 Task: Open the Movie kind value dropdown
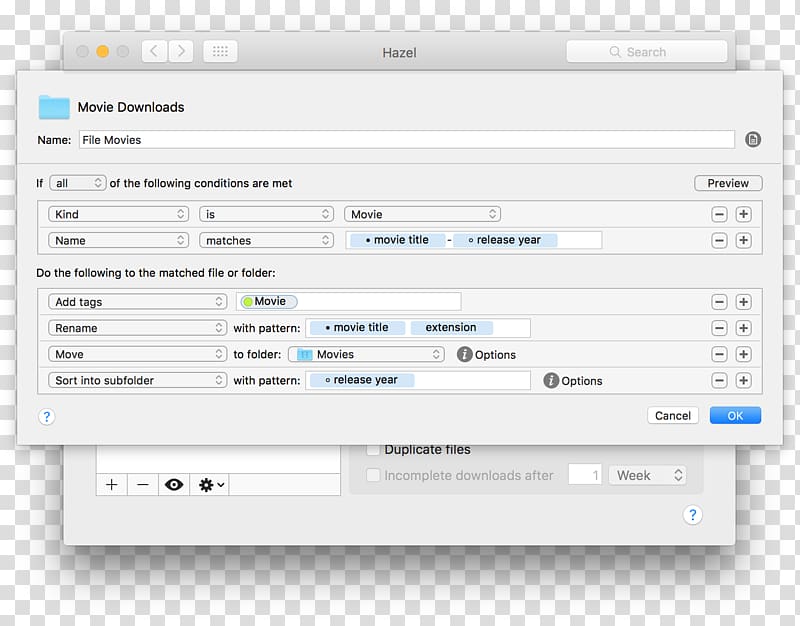point(422,214)
